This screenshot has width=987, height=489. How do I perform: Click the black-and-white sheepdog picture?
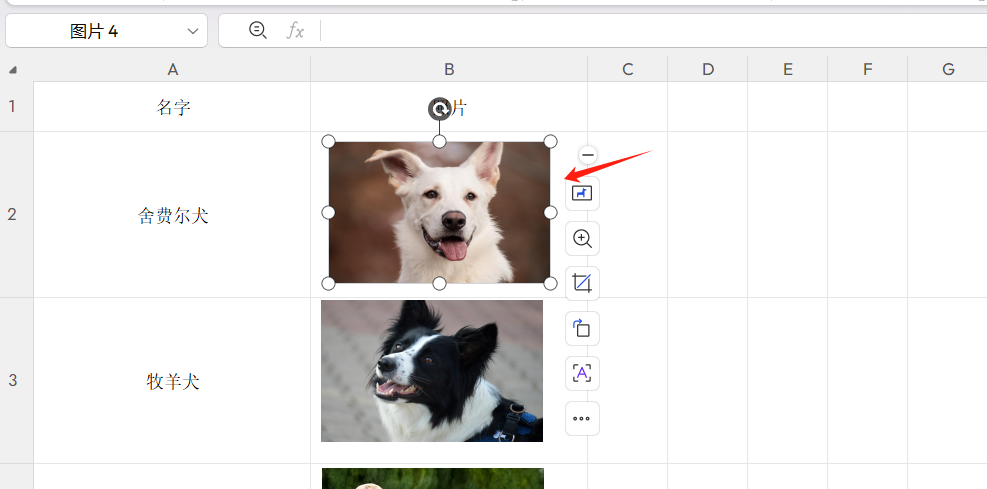pos(432,371)
